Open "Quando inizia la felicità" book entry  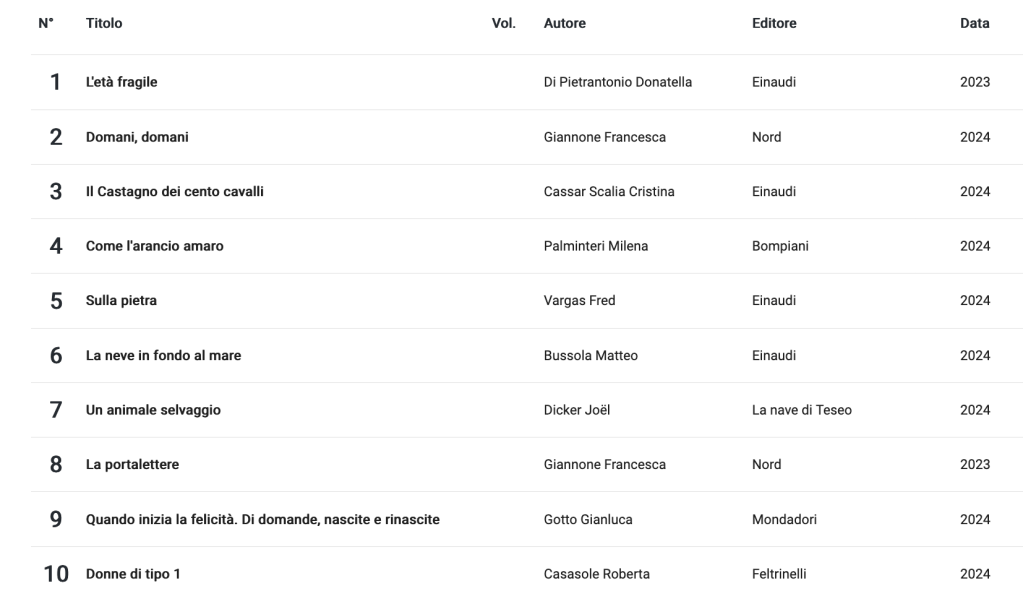coord(262,520)
